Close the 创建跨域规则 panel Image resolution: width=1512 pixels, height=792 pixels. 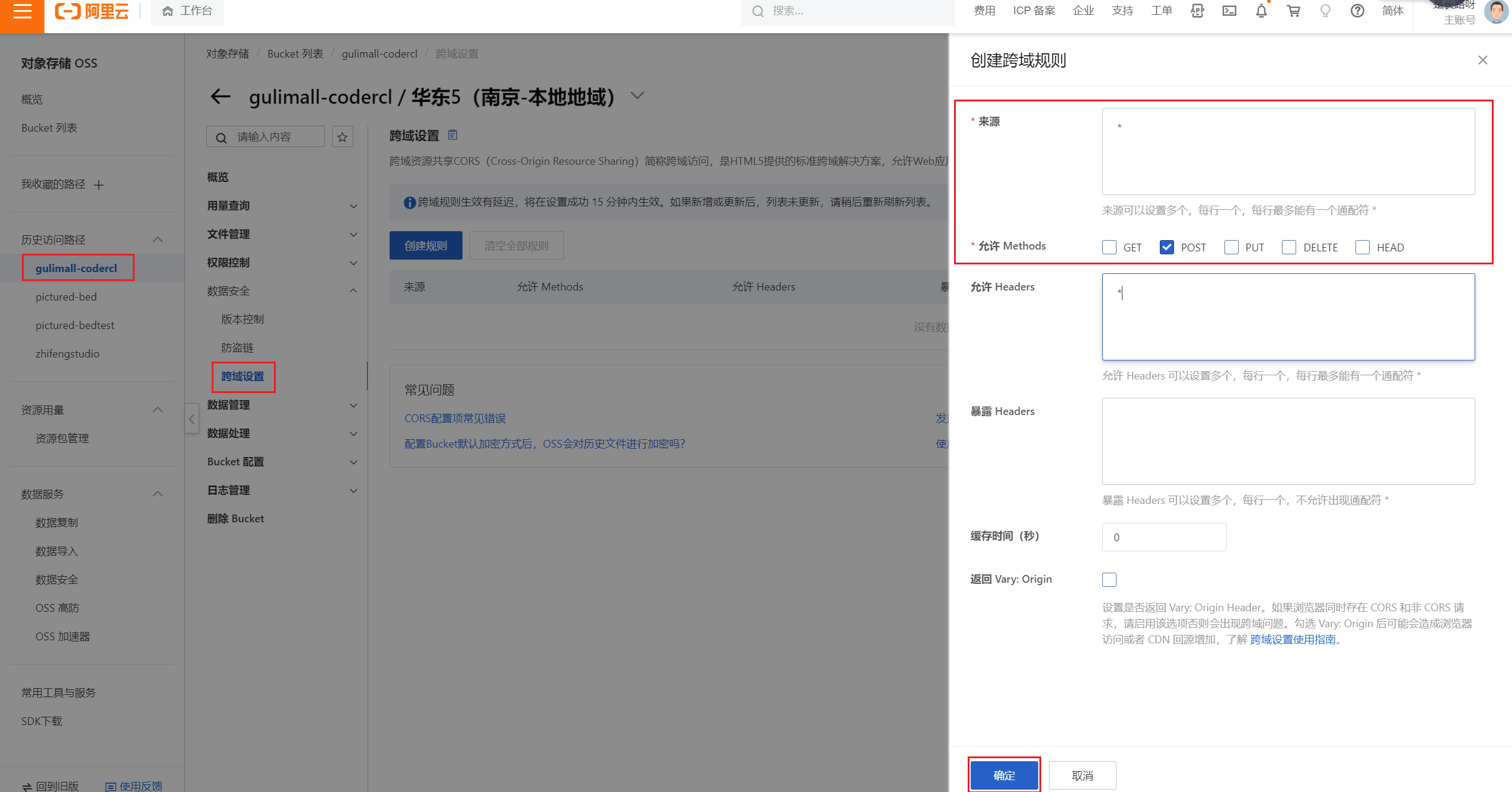[1482, 60]
